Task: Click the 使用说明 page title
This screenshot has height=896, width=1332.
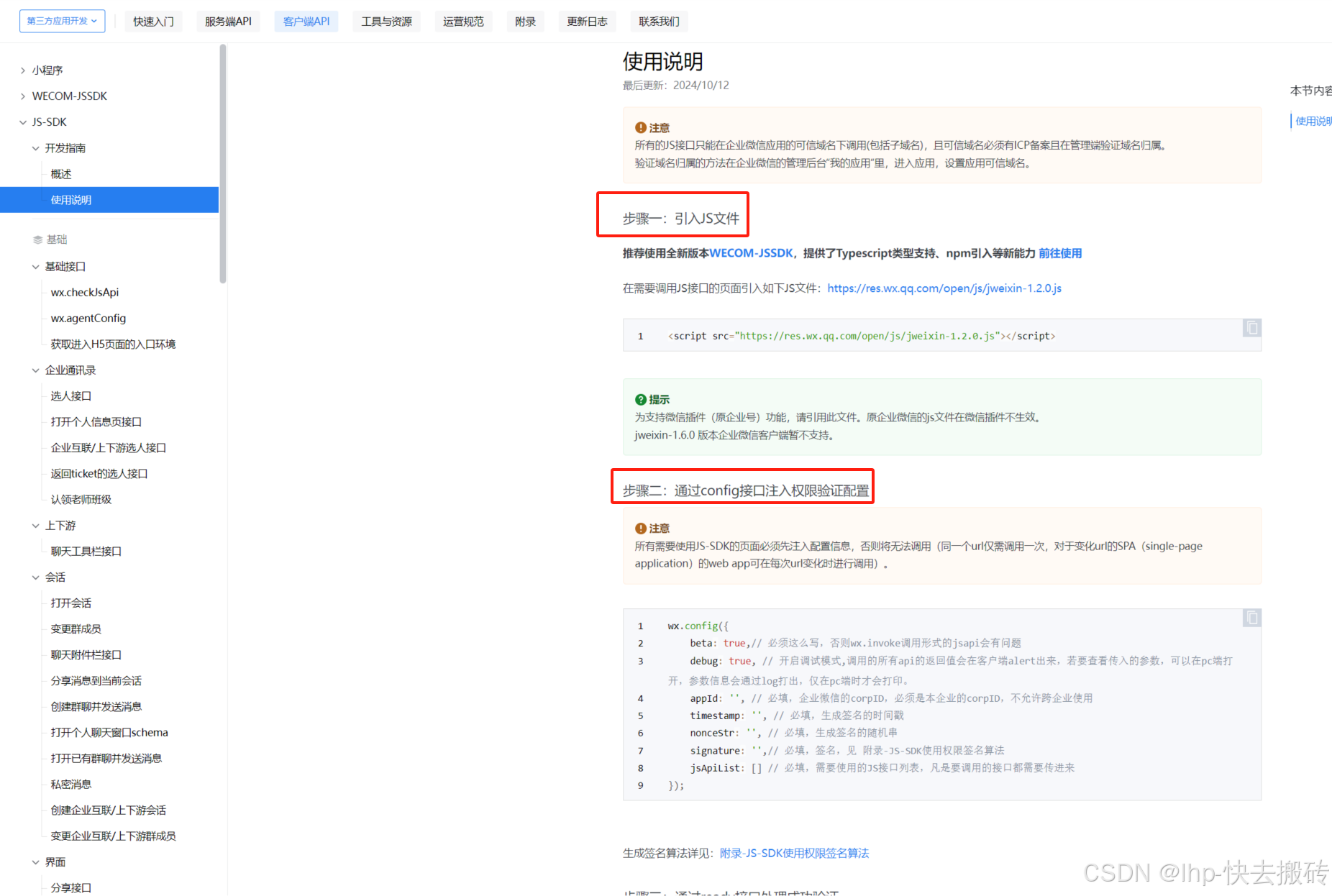Action: 663,62
